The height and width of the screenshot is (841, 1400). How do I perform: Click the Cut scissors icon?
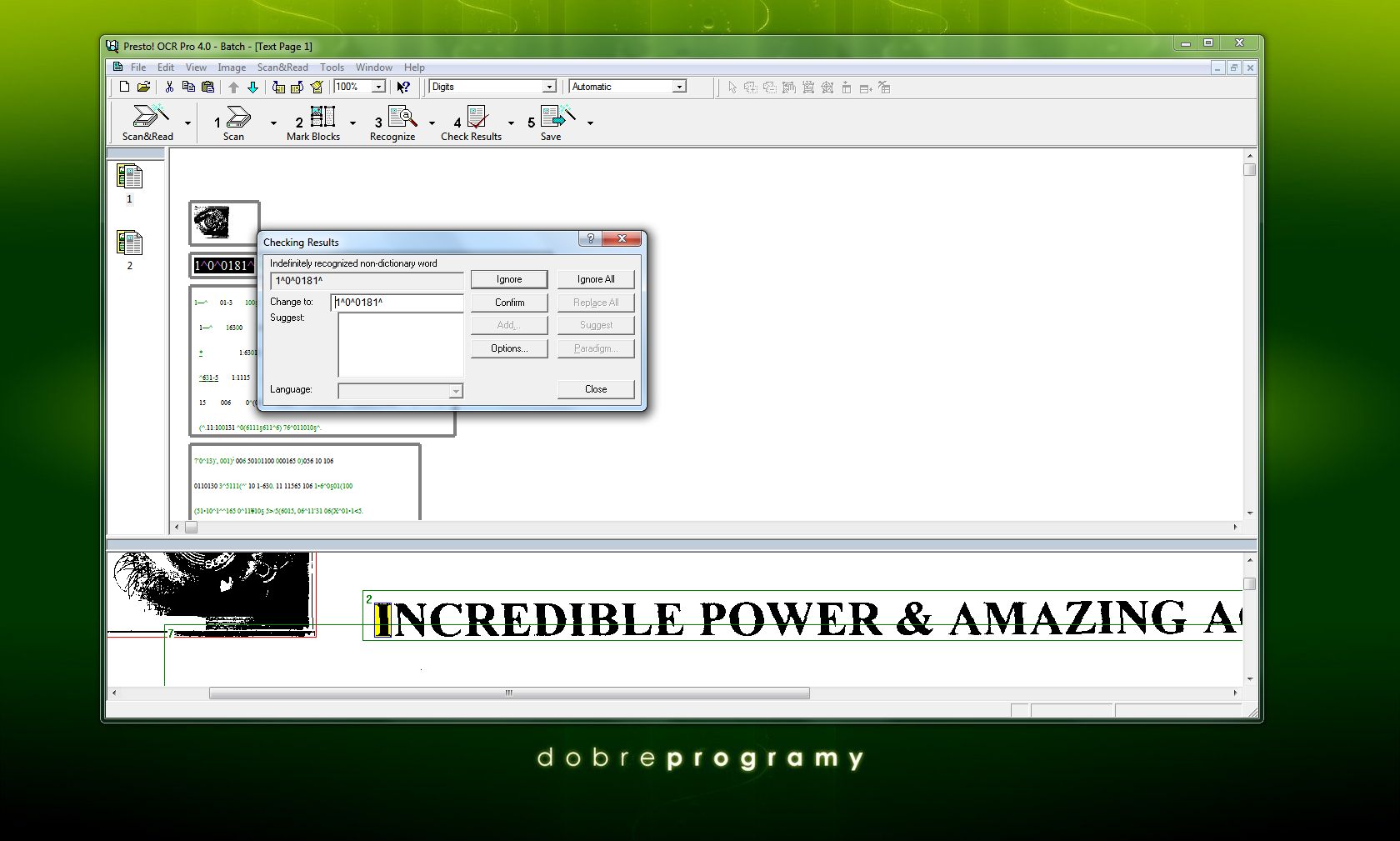point(169,87)
